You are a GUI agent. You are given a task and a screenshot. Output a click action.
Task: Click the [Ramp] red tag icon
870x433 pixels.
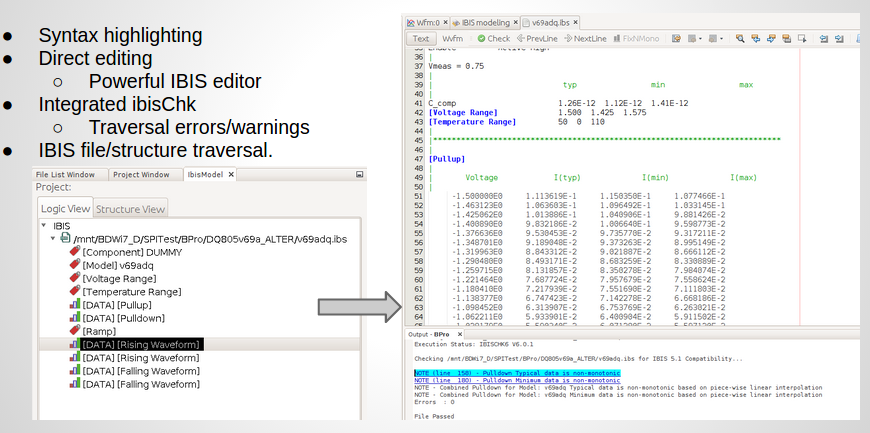[75, 330]
